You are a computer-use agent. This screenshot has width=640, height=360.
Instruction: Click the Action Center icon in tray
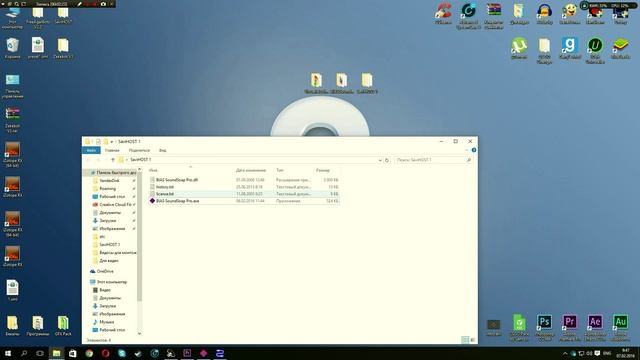[x=598, y=353]
